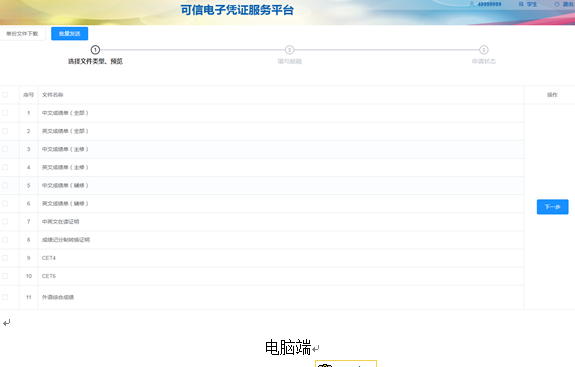Click the 序号 column header
The image size is (575, 367).
tap(28, 95)
